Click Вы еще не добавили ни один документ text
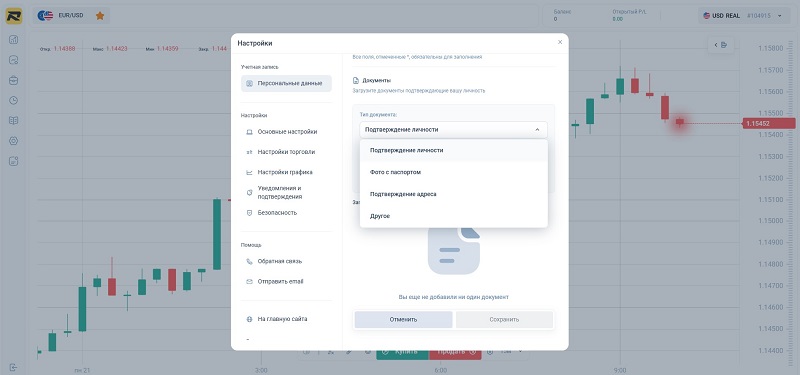The width and height of the screenshot is (800, 375). point(454,297)
